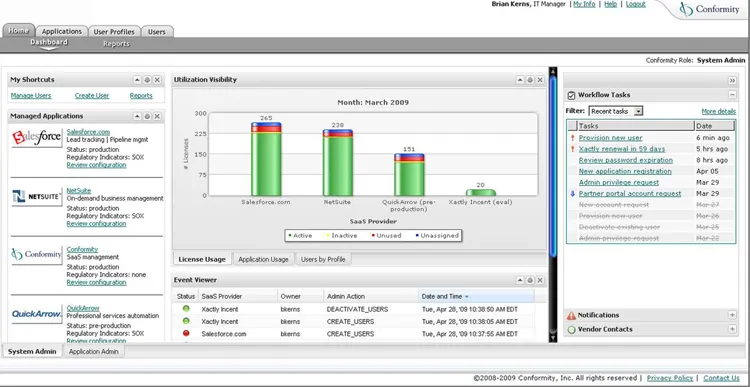This screenshot has height=387, width=750.
Task: Collapse the Event Viewer panel arrow
Action: (520, 280)
